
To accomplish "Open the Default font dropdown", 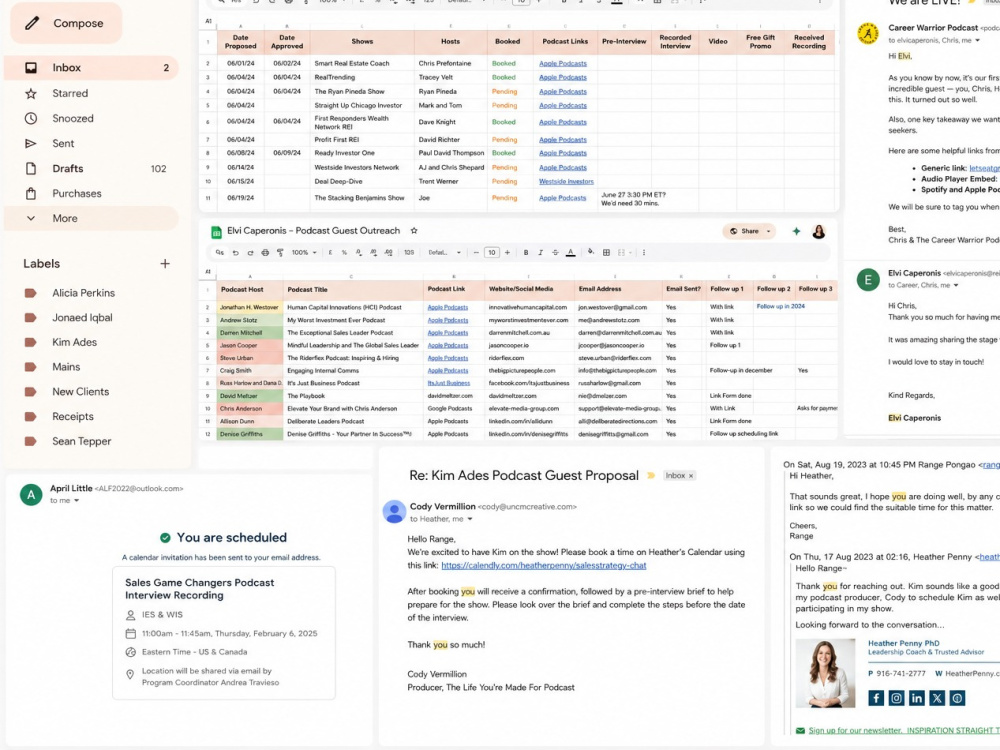I will (x=445, y=253).
